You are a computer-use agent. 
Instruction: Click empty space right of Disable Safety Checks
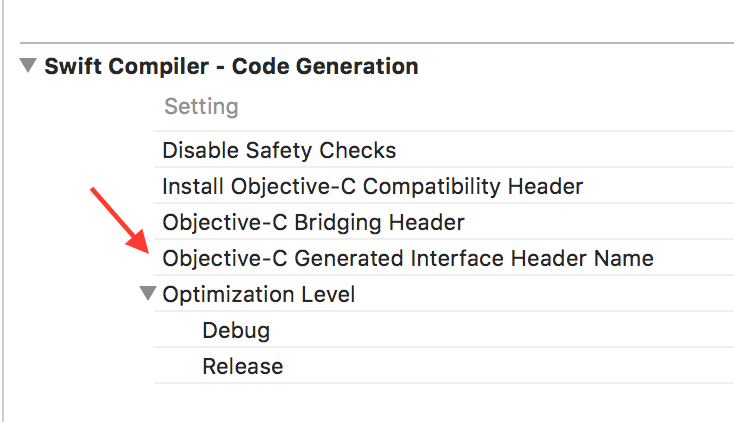tap(560, 151)
